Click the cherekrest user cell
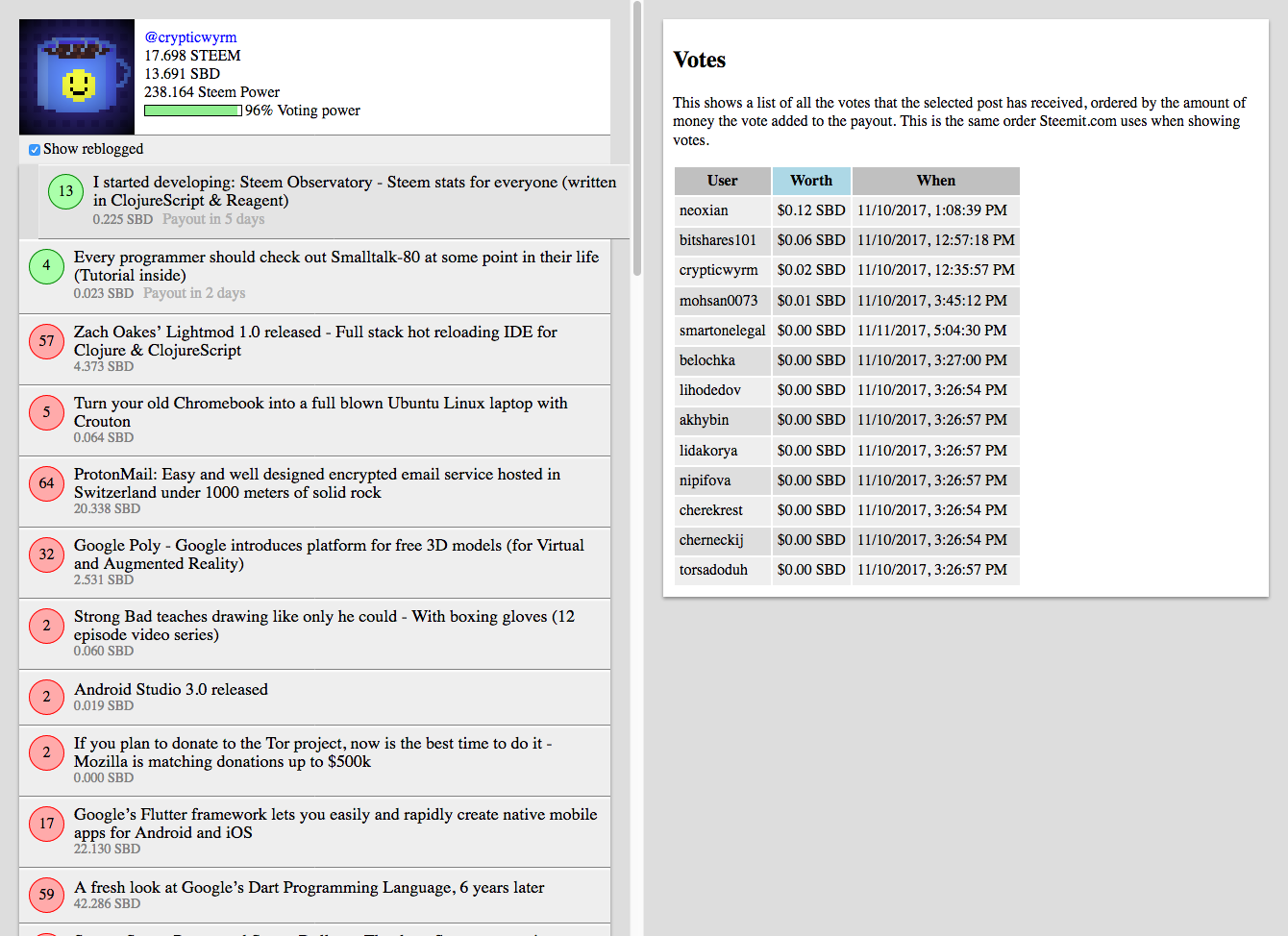 (723, 510)
